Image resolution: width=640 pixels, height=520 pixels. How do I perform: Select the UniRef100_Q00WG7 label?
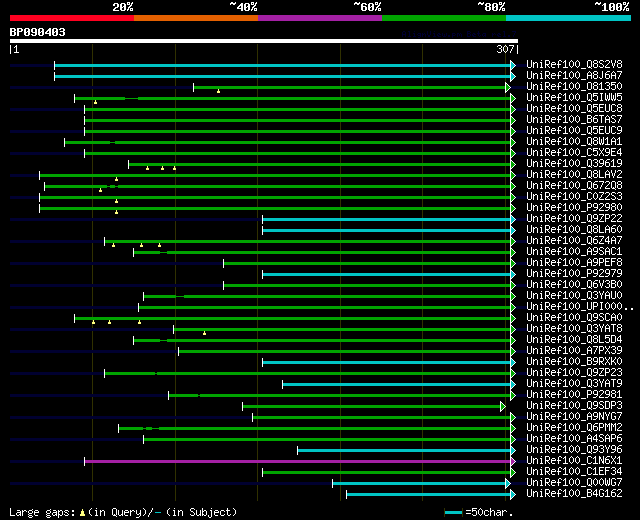[574, 483]
